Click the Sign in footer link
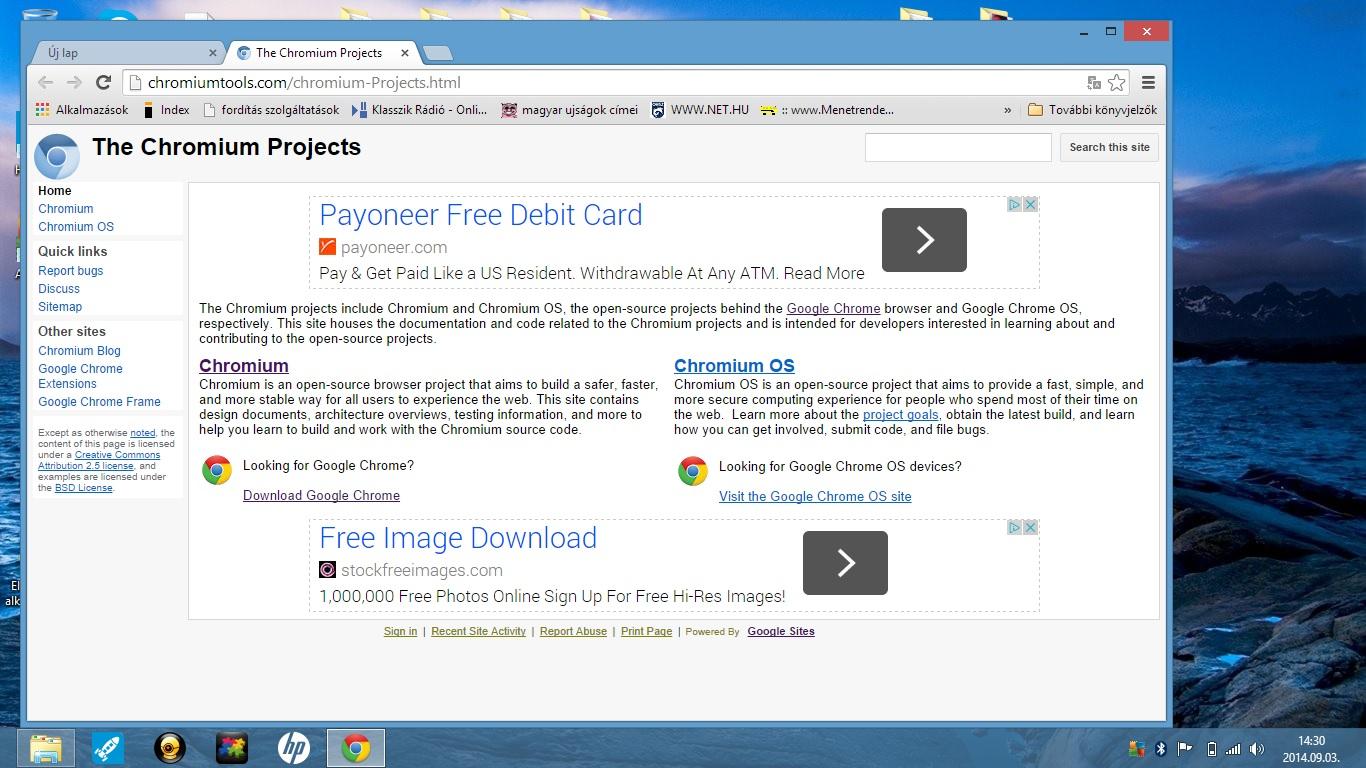Viewport: 1366px width, 768px height. 400,632
